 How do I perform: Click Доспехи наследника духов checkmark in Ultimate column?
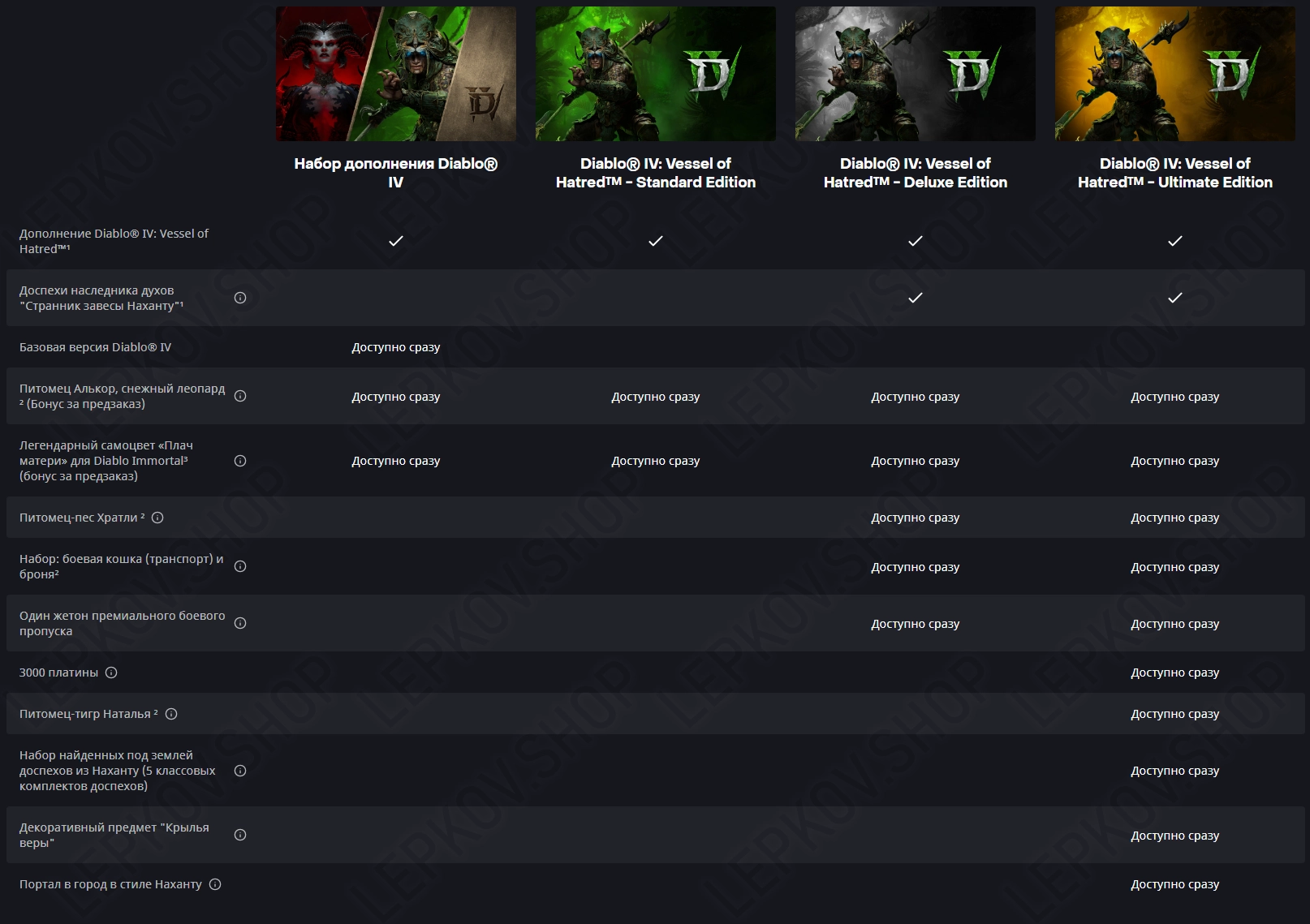[x=1175, y=298]
